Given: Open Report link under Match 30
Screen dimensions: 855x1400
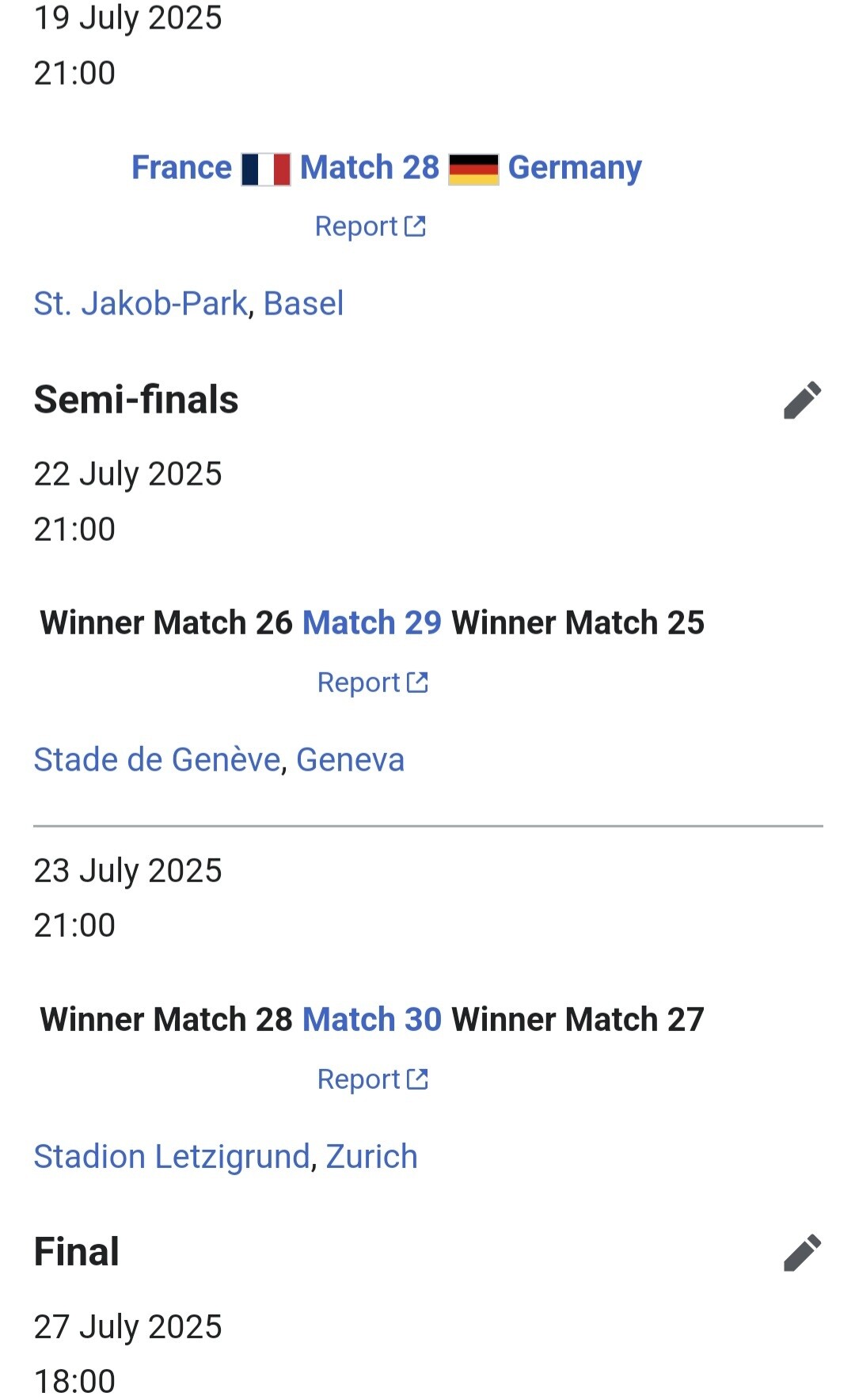Looking at the screenshot, I should [373, 1079].
